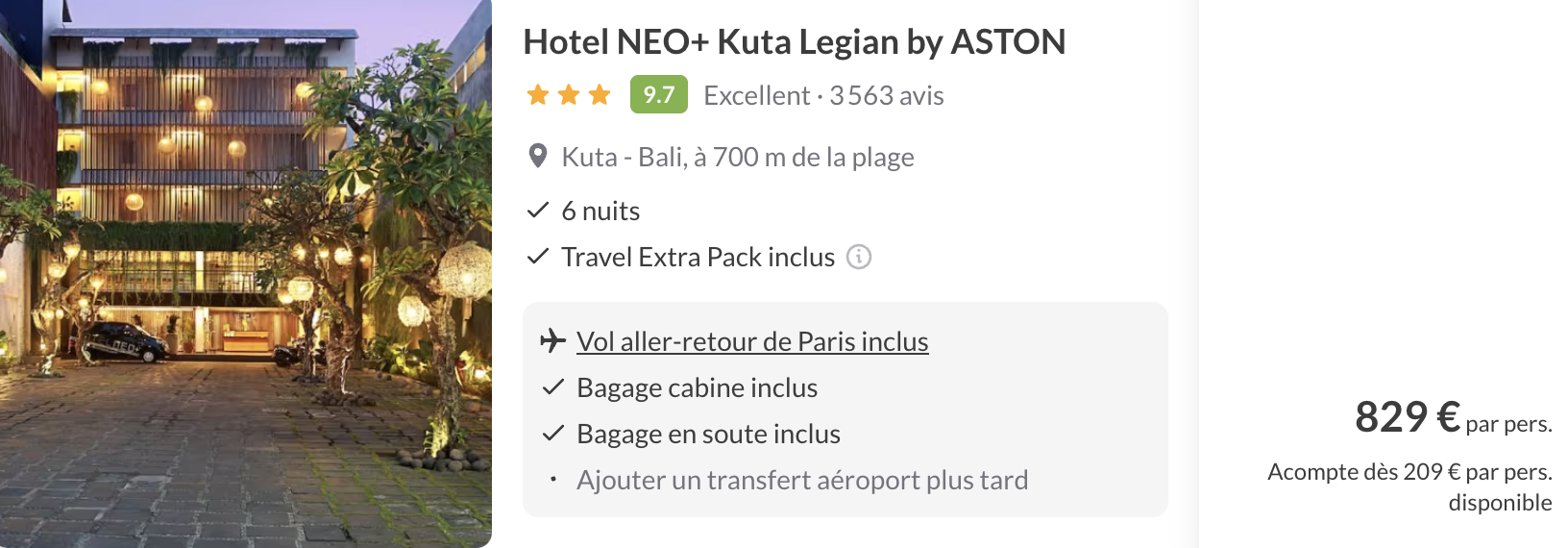Click the checkmark beside Travel Extra Pack

[x=538, y=257]
